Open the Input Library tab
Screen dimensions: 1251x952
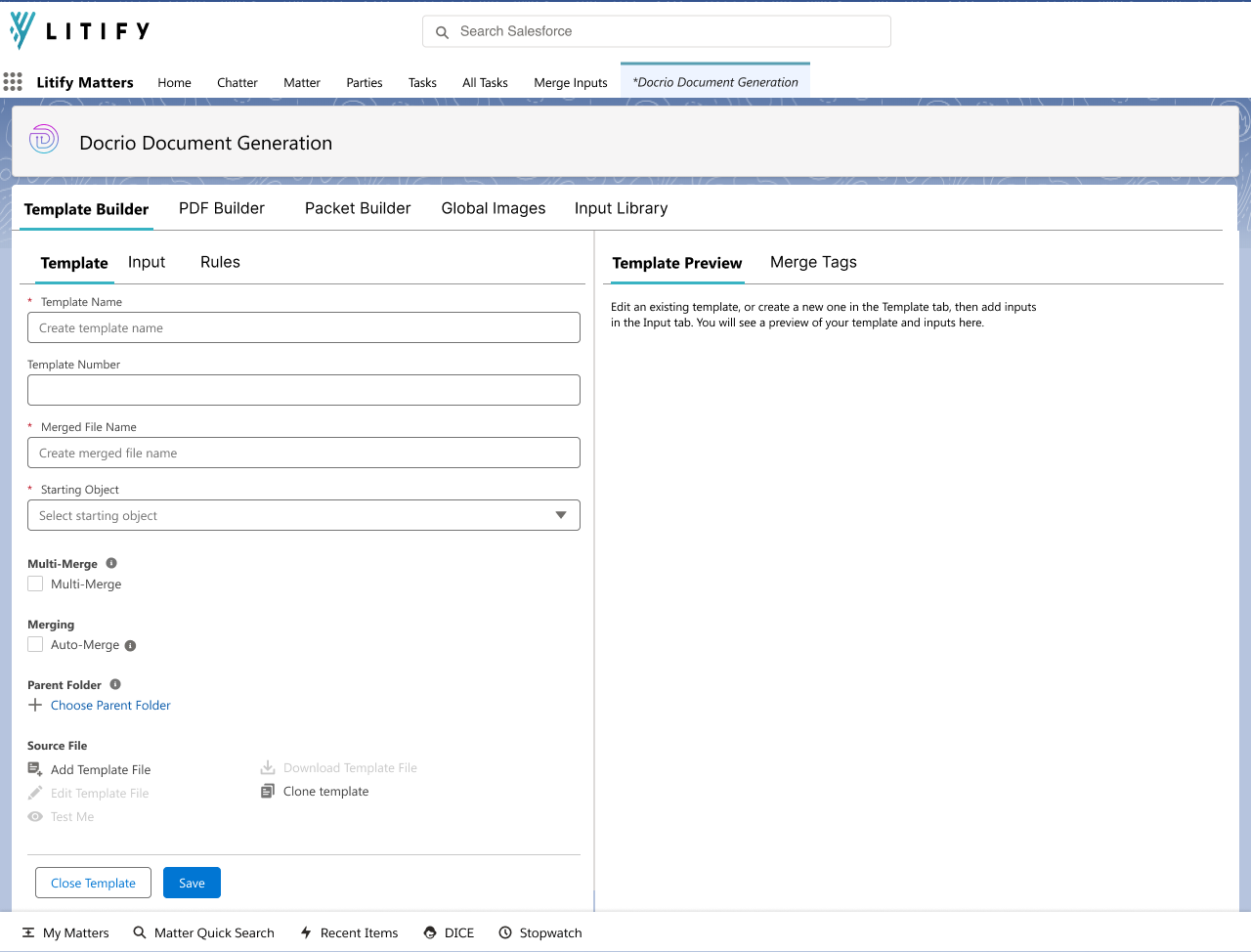pos(622,208)
